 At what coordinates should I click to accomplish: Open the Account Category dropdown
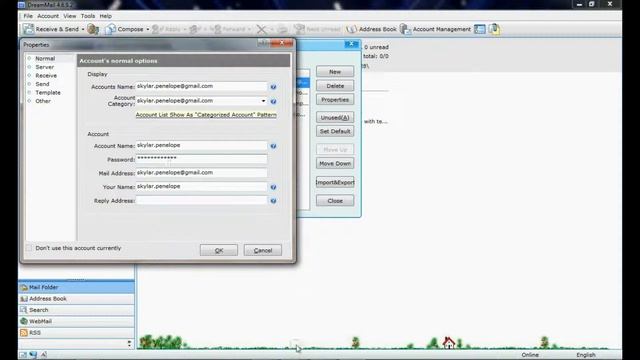pyautogui.click(x=263, y=101)
